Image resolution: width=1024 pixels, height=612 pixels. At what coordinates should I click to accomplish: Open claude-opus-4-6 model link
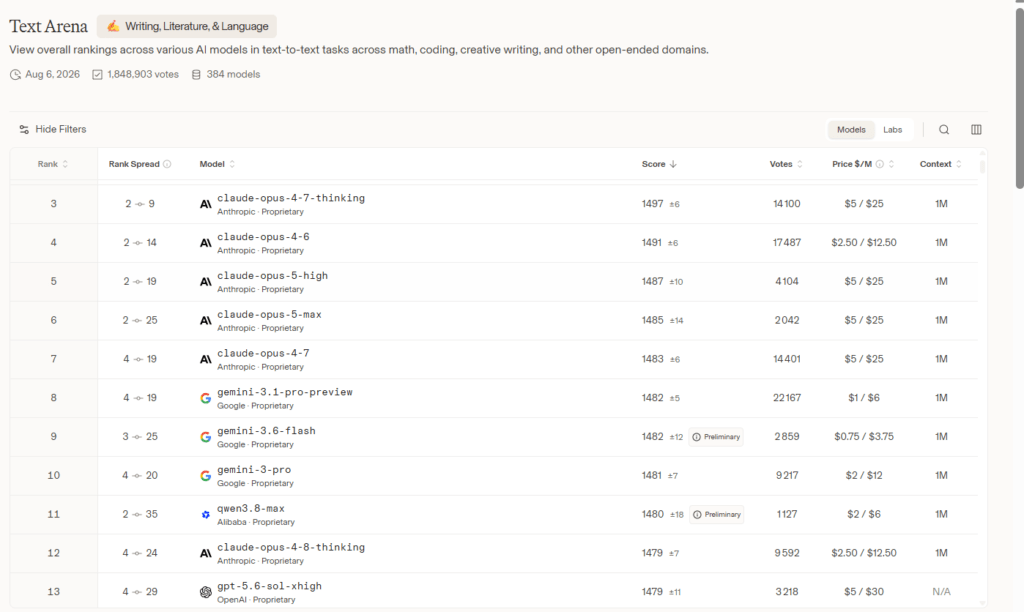(263, 236)
